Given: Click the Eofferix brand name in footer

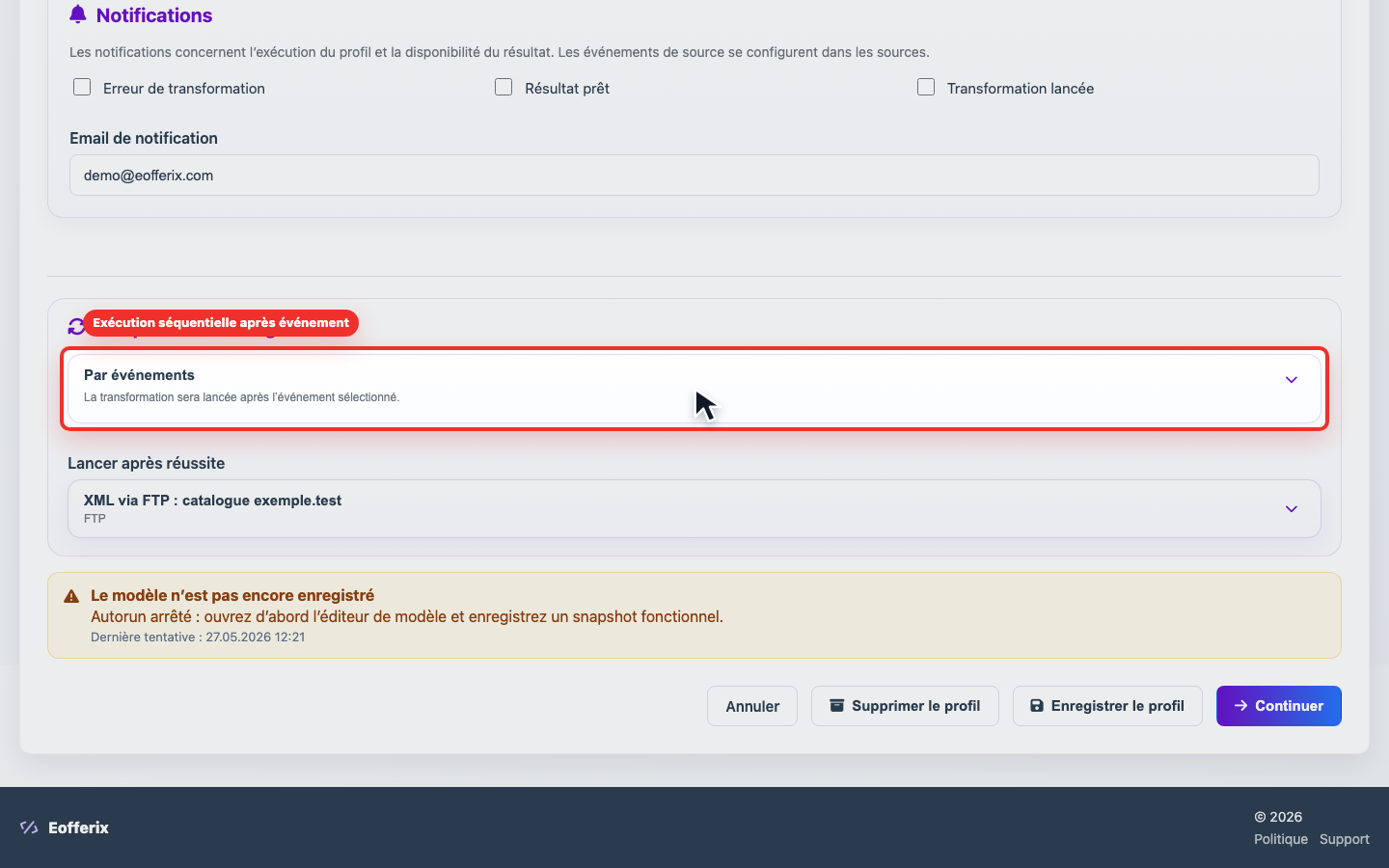Looking at the screenshot, I should point(79,827).
